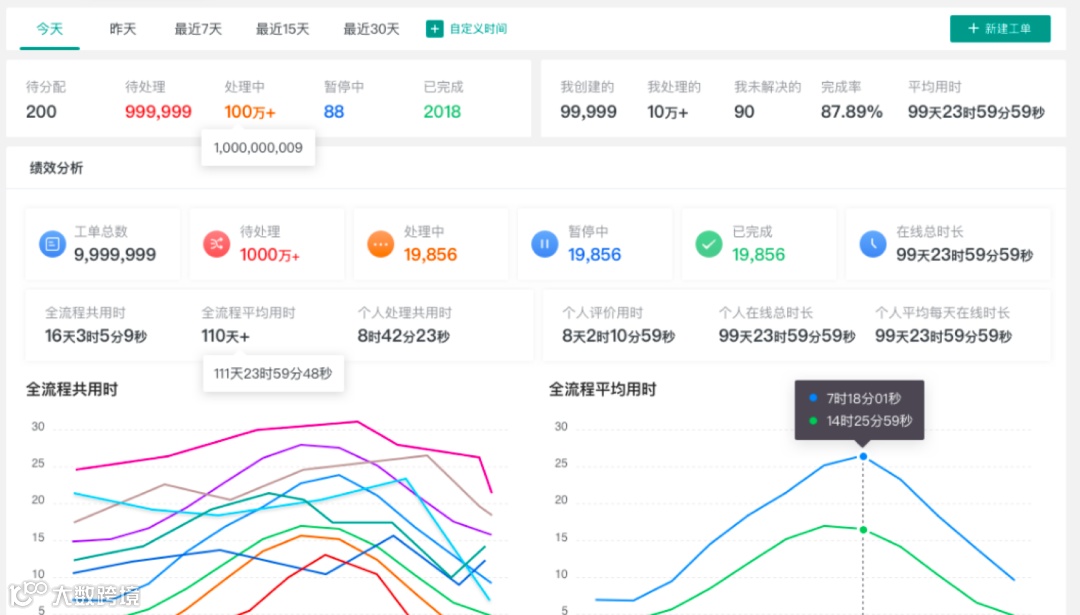Click the red 1000万+ value

pyautogui.click(x=269, y=255)
